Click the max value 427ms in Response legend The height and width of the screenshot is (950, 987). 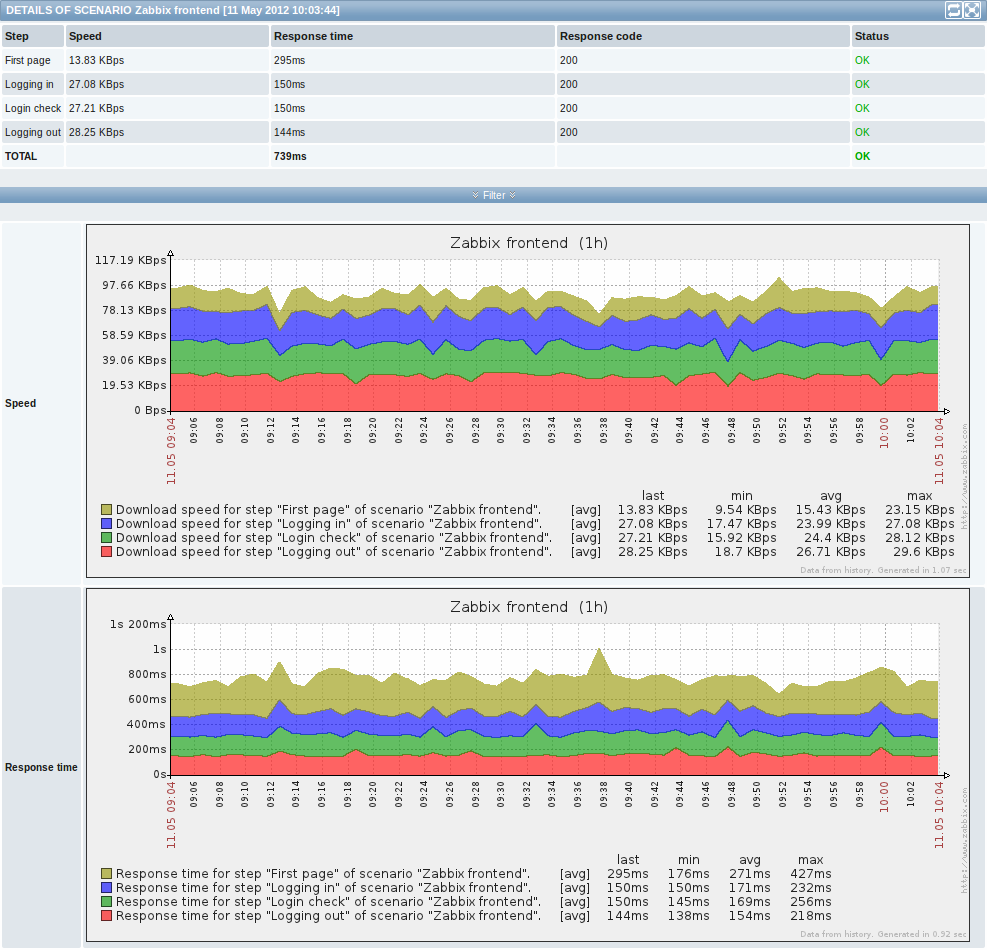(x=811, y=873)
